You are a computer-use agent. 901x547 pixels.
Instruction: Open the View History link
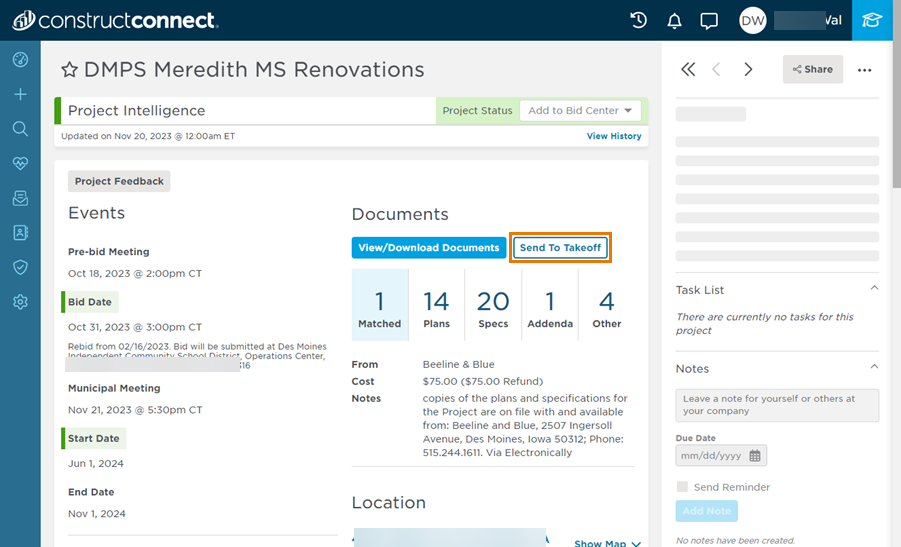pos(614,136)
